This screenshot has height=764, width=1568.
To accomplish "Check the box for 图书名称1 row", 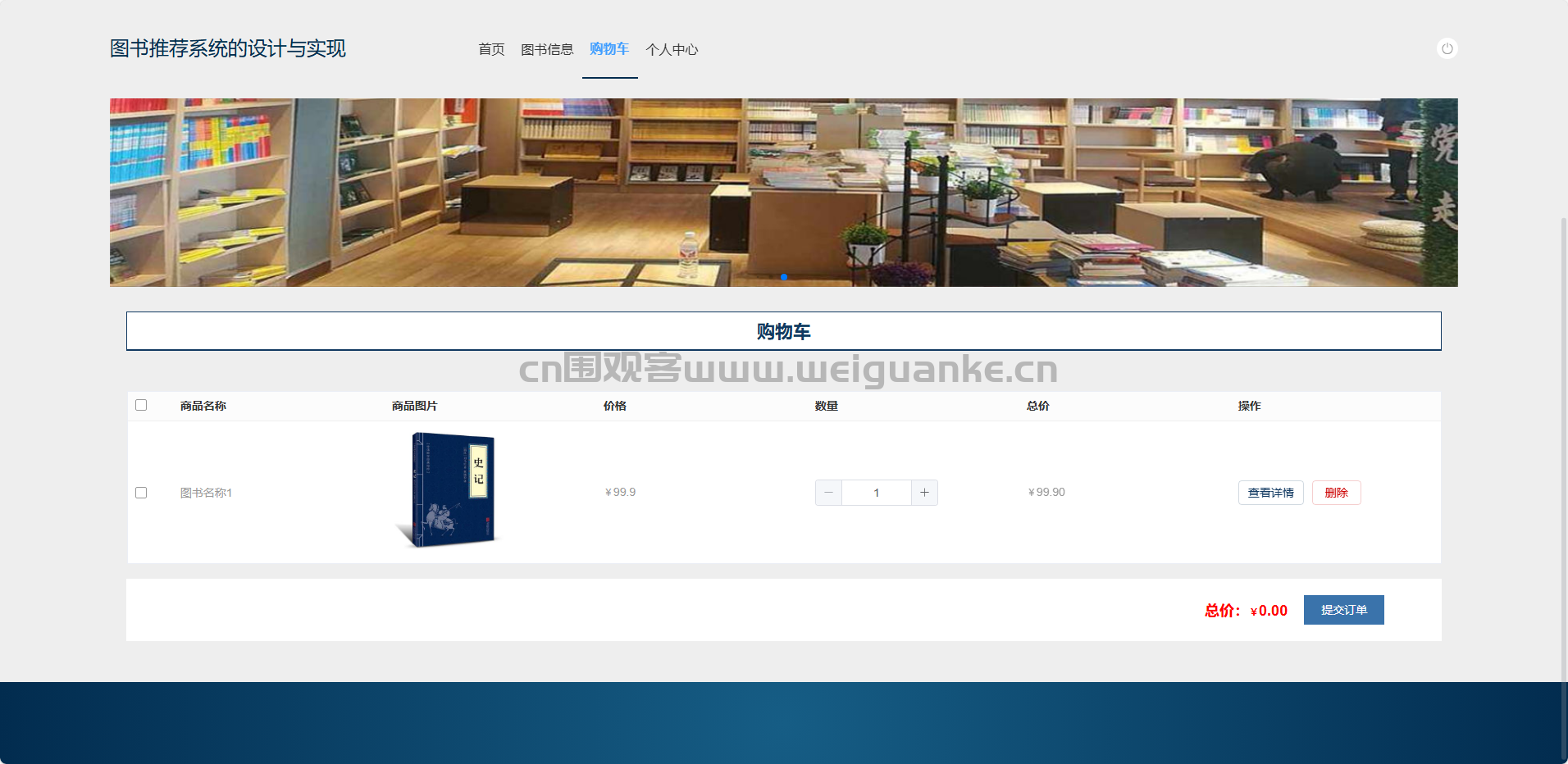I will click(x=141, y=493).
